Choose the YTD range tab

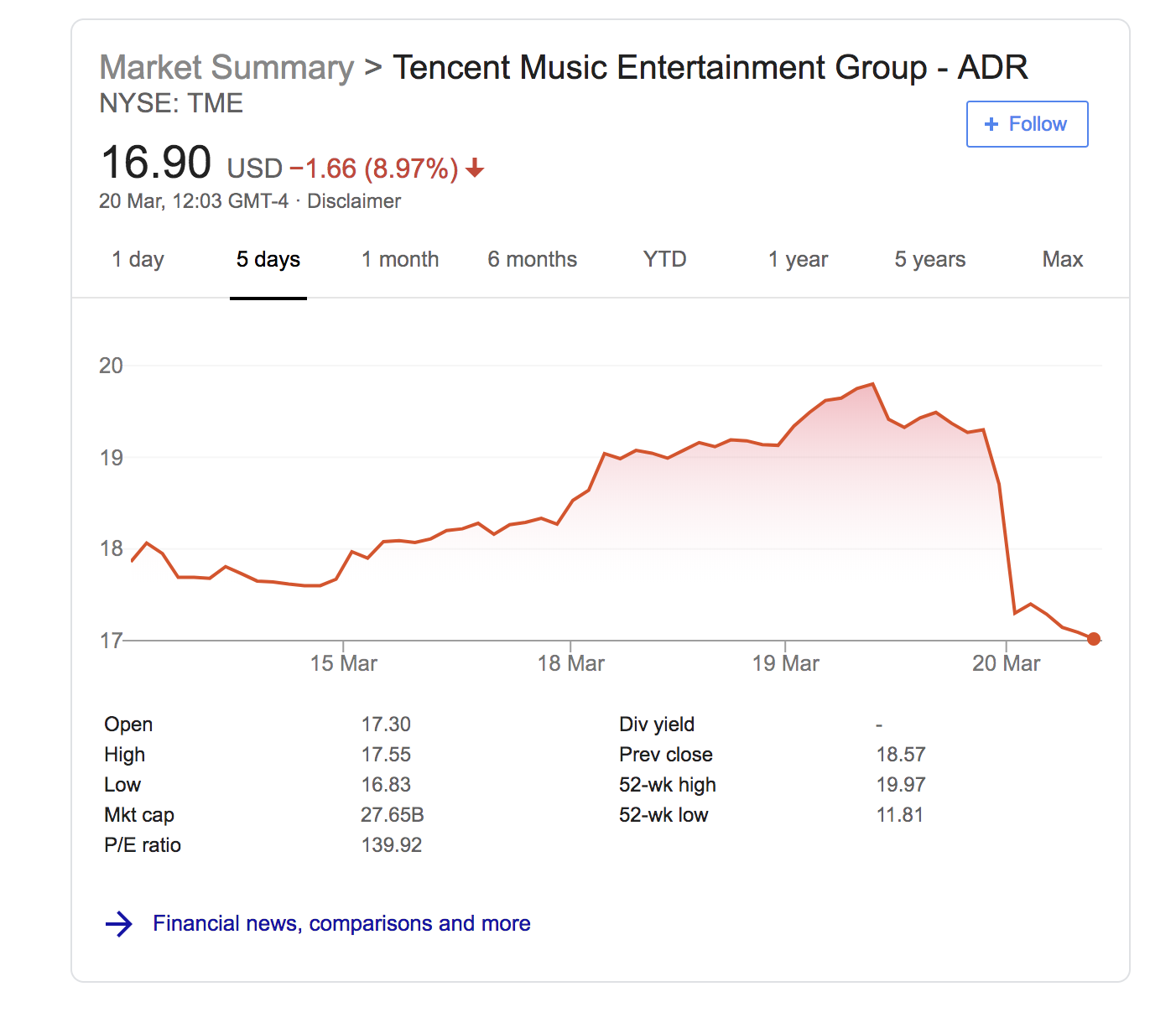coord(664,260)
